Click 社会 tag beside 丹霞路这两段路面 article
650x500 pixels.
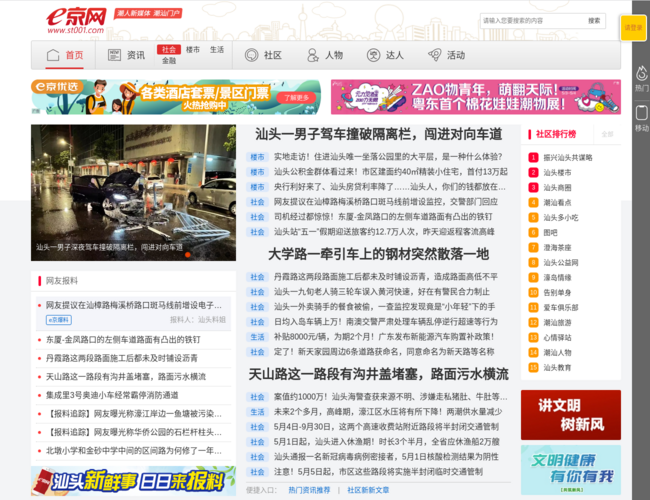coord(257,277)
